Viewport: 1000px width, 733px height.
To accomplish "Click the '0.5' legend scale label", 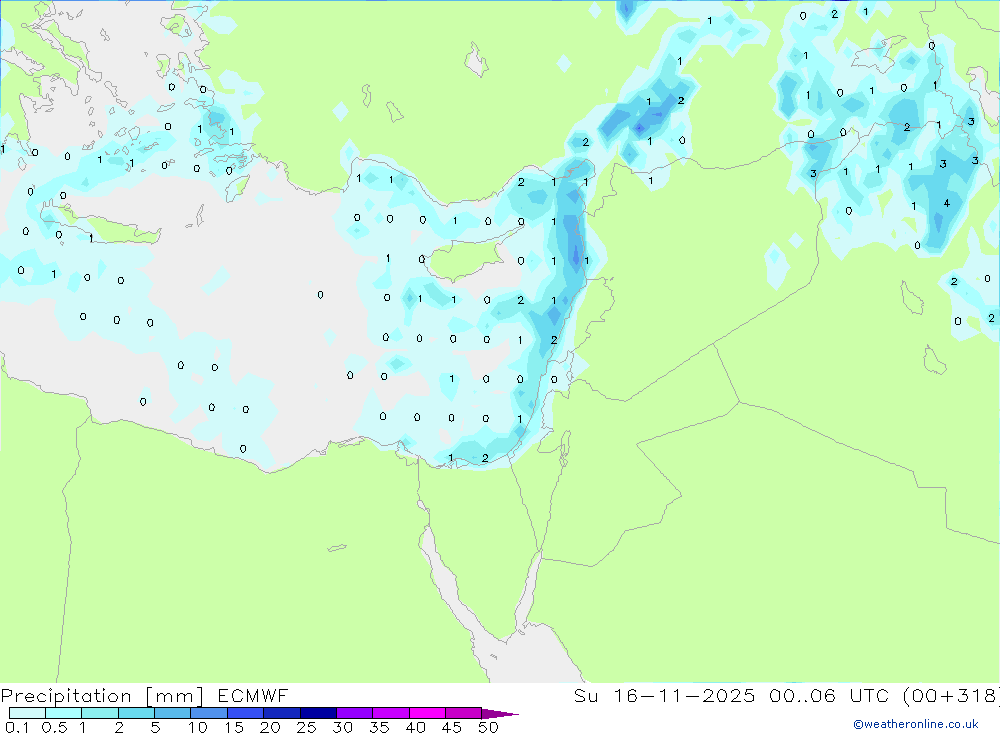I will [x=54, y=727].
